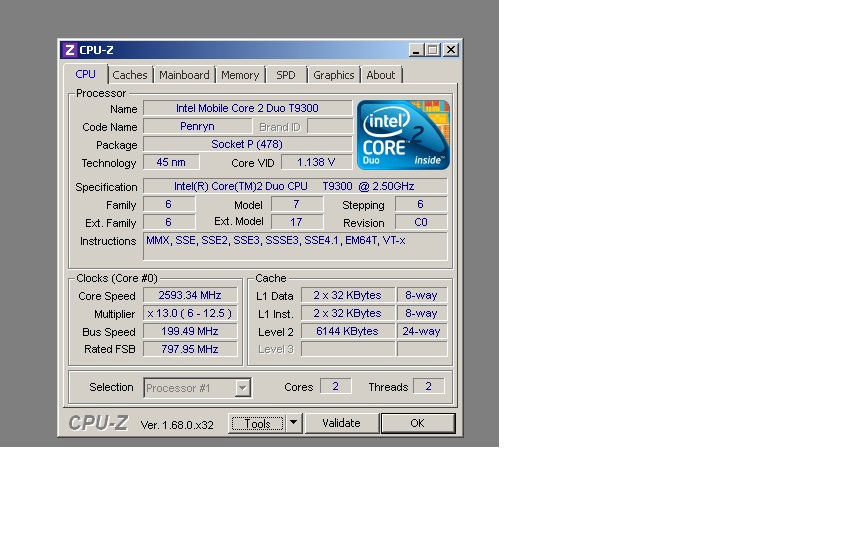Show the Graphics tab
Image resolution: width=864 pixels, height=540 pixels.
[x=333, y=75]
